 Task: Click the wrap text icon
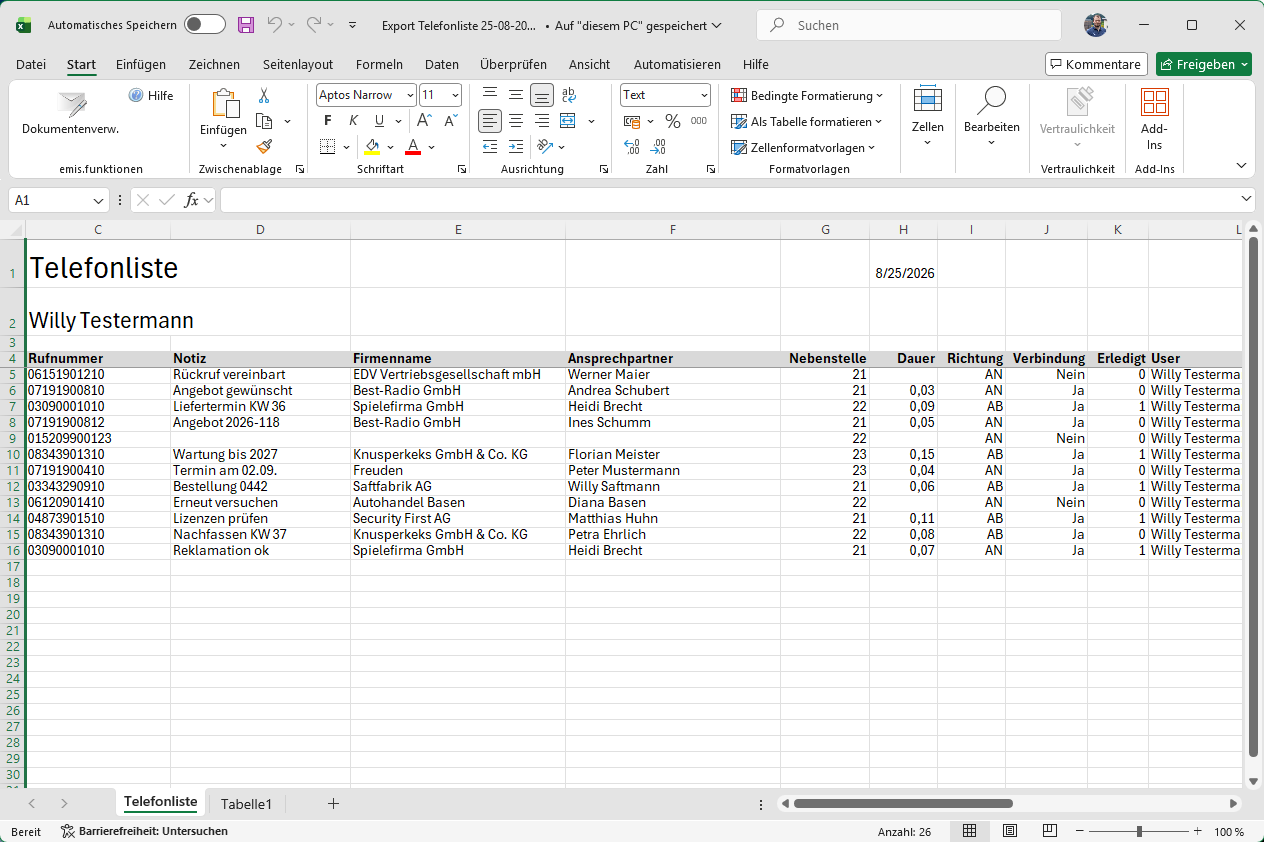[x=568, y=95]
